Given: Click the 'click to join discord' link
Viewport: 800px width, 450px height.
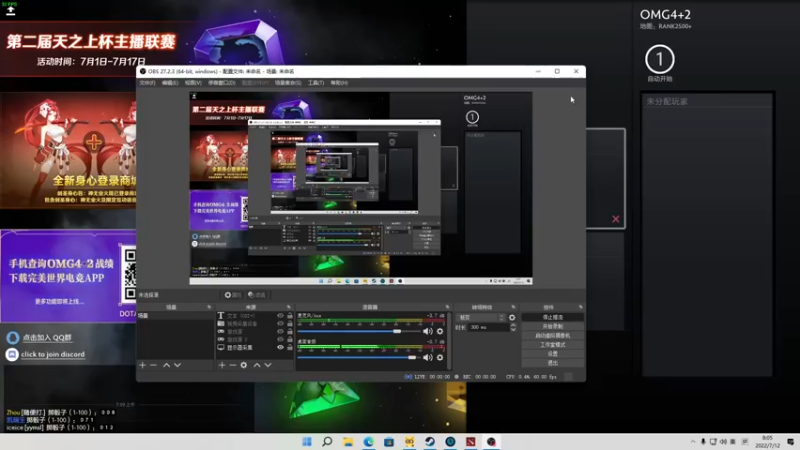Looking at the screenshot, I should pyautogui.click(x=53, y=354).
